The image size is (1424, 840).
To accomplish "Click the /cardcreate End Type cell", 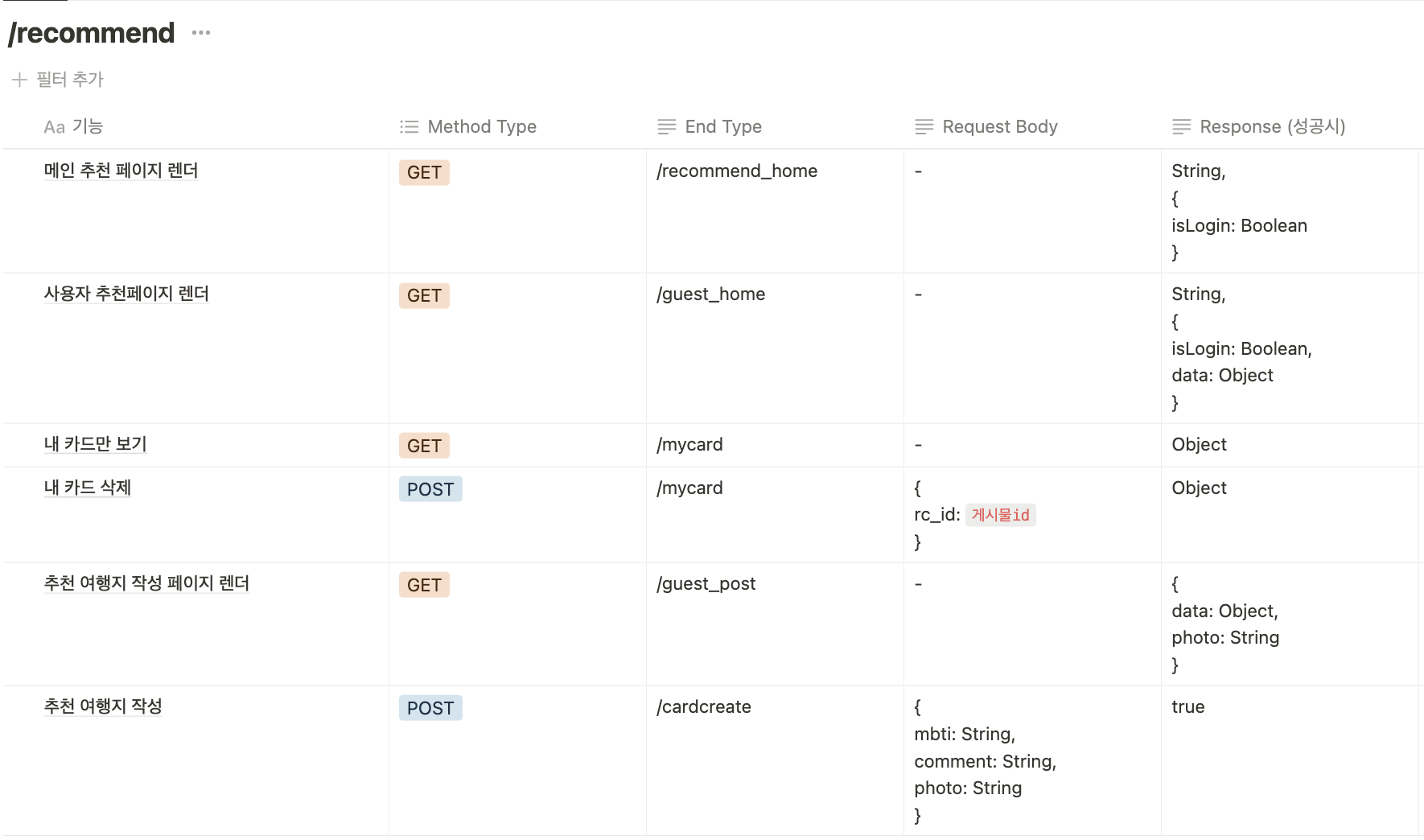I will [703, 706].
